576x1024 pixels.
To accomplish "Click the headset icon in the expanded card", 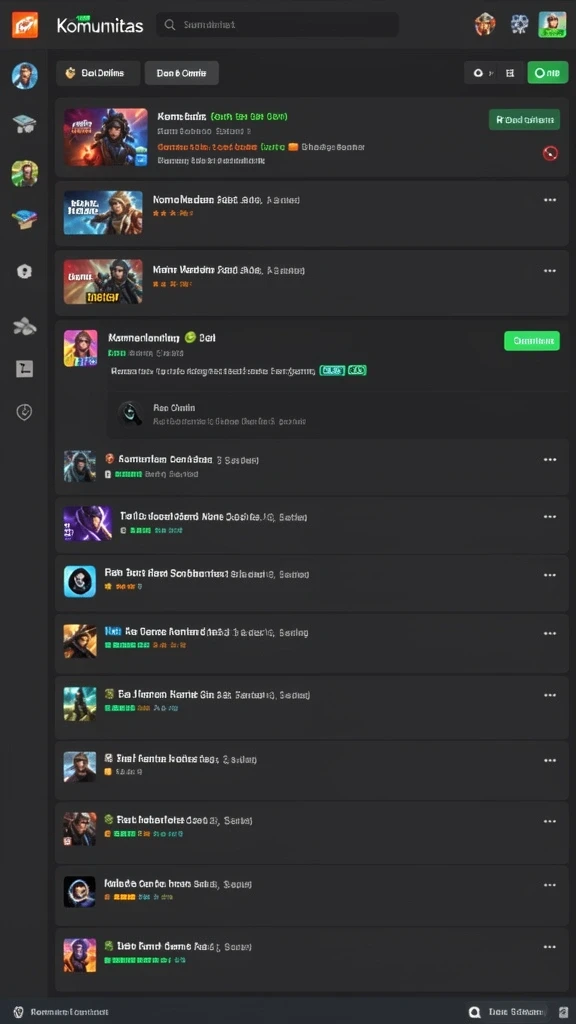I will [x=130, y=413].
